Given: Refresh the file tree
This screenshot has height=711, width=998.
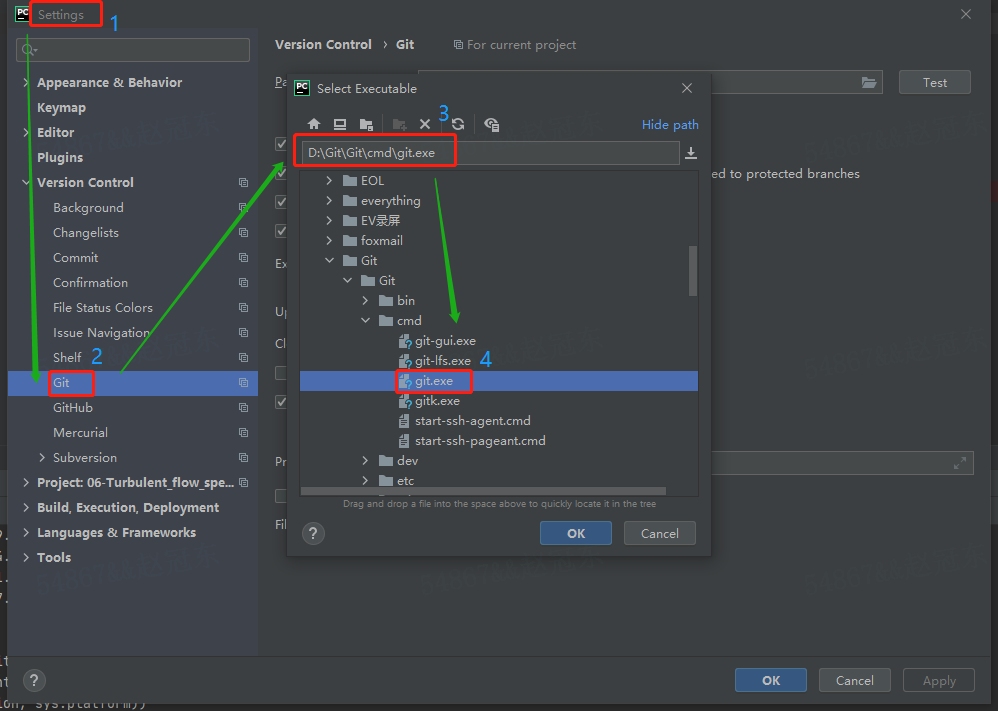Looking at the screenshot, I should (x=458, y=124).
